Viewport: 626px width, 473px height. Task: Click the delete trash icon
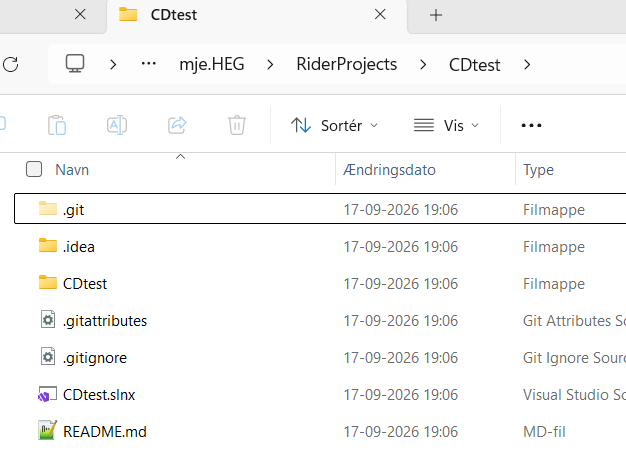237,125
